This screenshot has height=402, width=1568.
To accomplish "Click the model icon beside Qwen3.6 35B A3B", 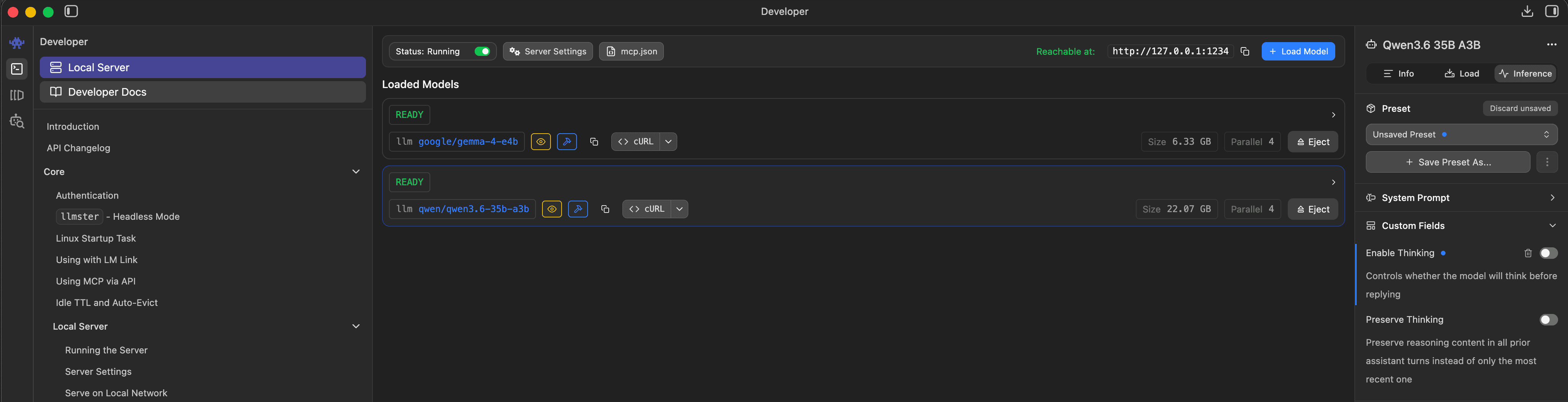I will (x=1371, y=44).
